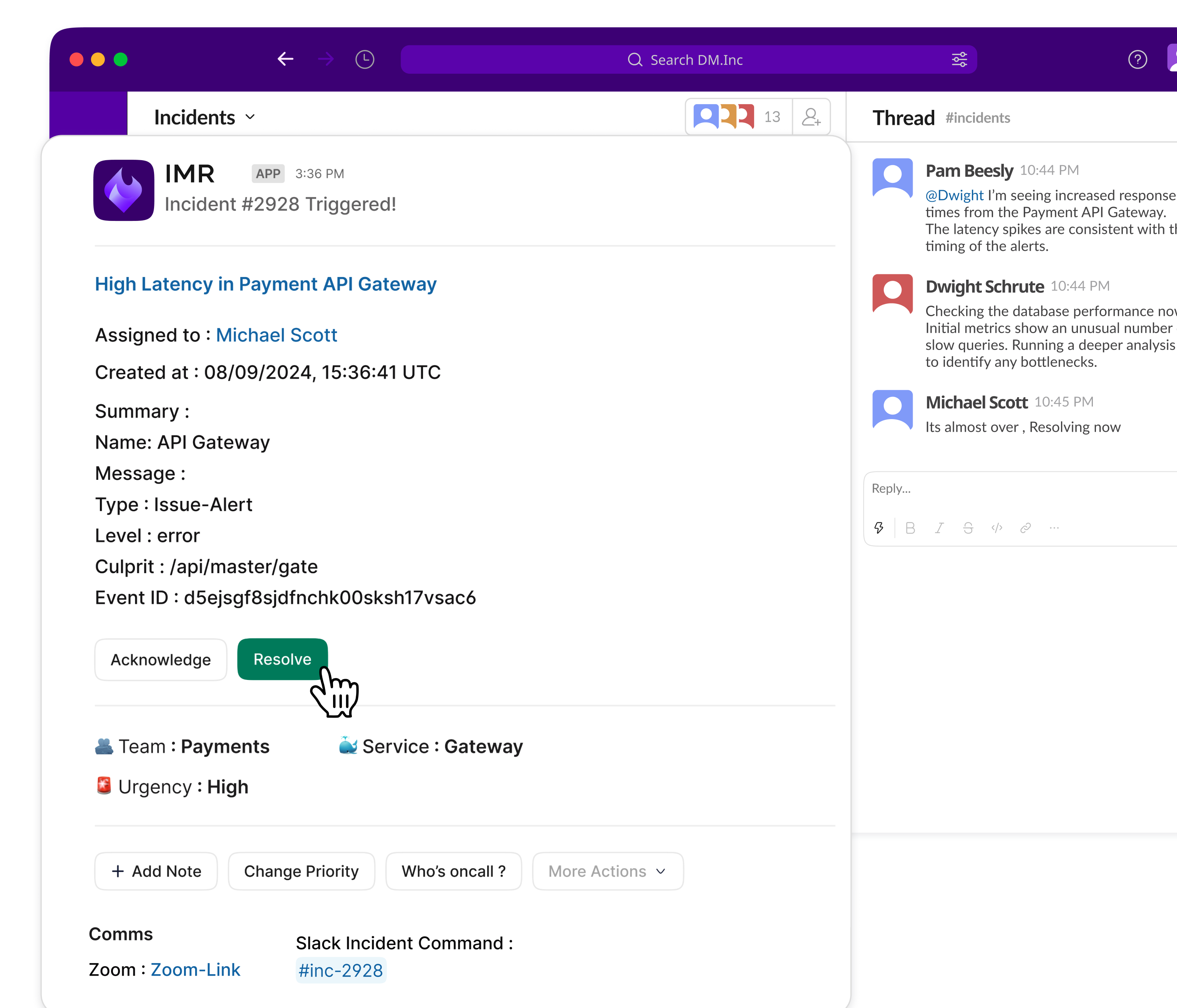Viewport: 1177px width, 1008px height.
Task: Open the Zoom-Link
Action: [196, 969]
